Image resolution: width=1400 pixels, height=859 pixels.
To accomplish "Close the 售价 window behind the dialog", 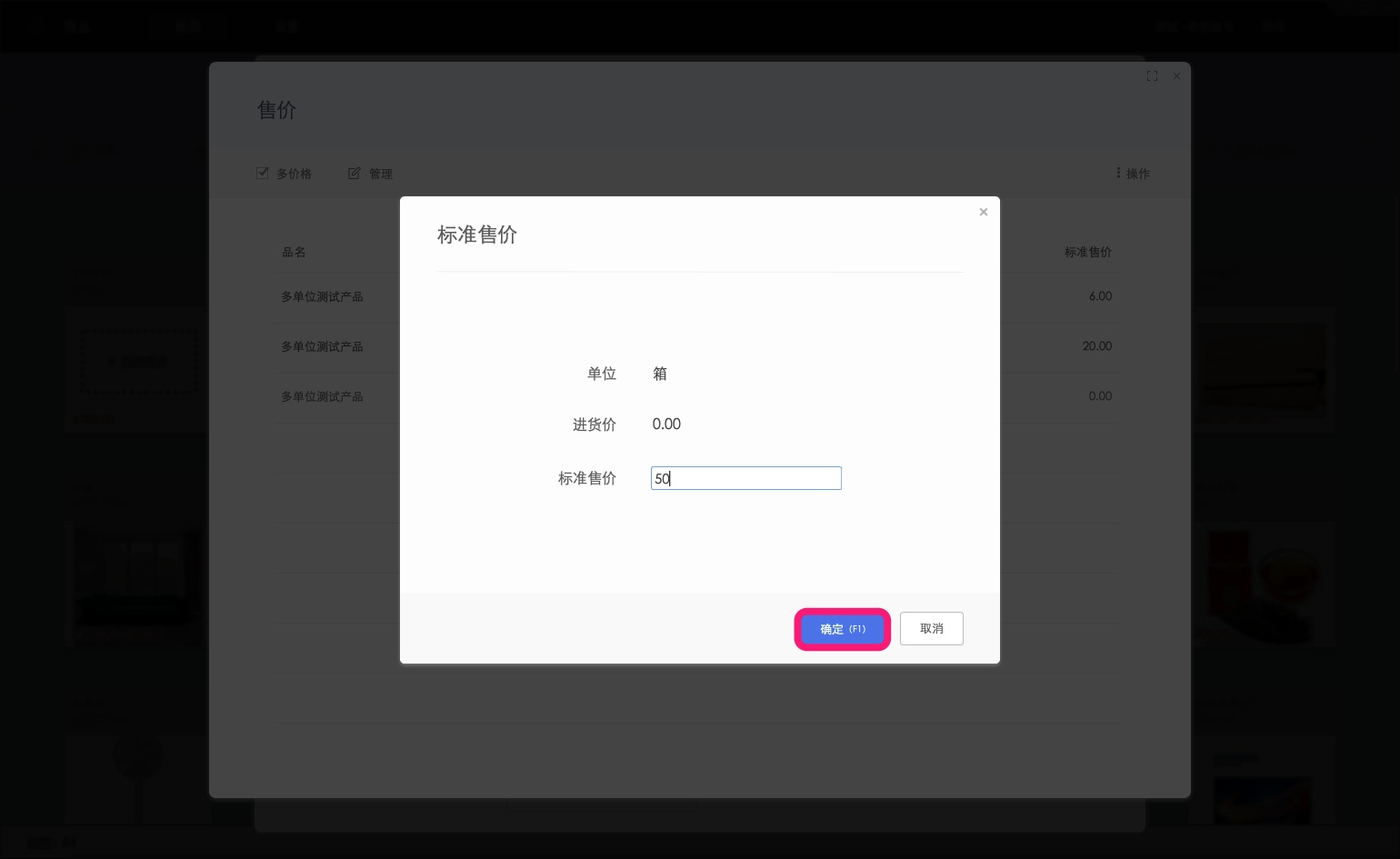I will tap(1177, 76).
